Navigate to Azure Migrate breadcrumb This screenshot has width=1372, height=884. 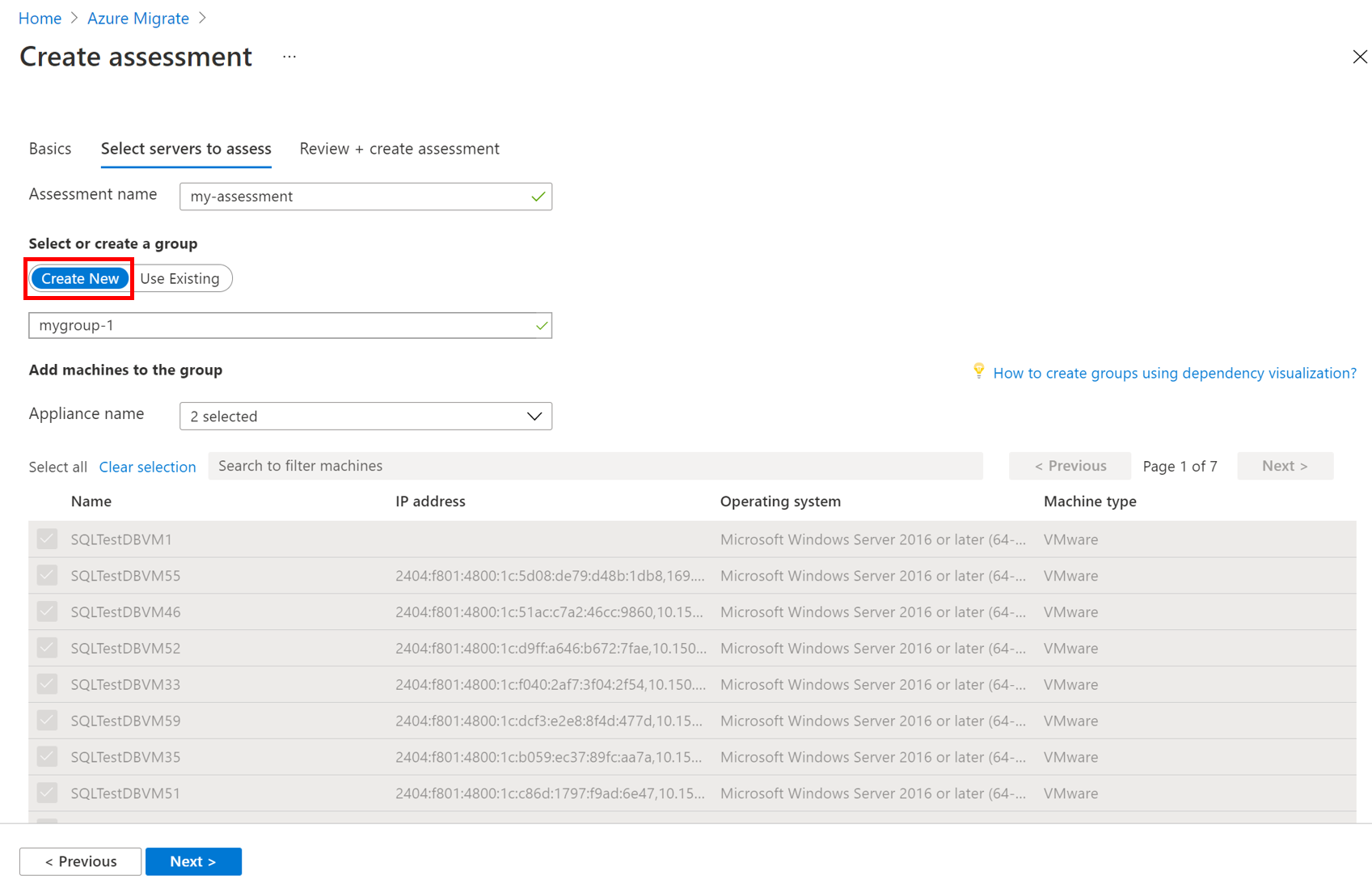[138, 18]
